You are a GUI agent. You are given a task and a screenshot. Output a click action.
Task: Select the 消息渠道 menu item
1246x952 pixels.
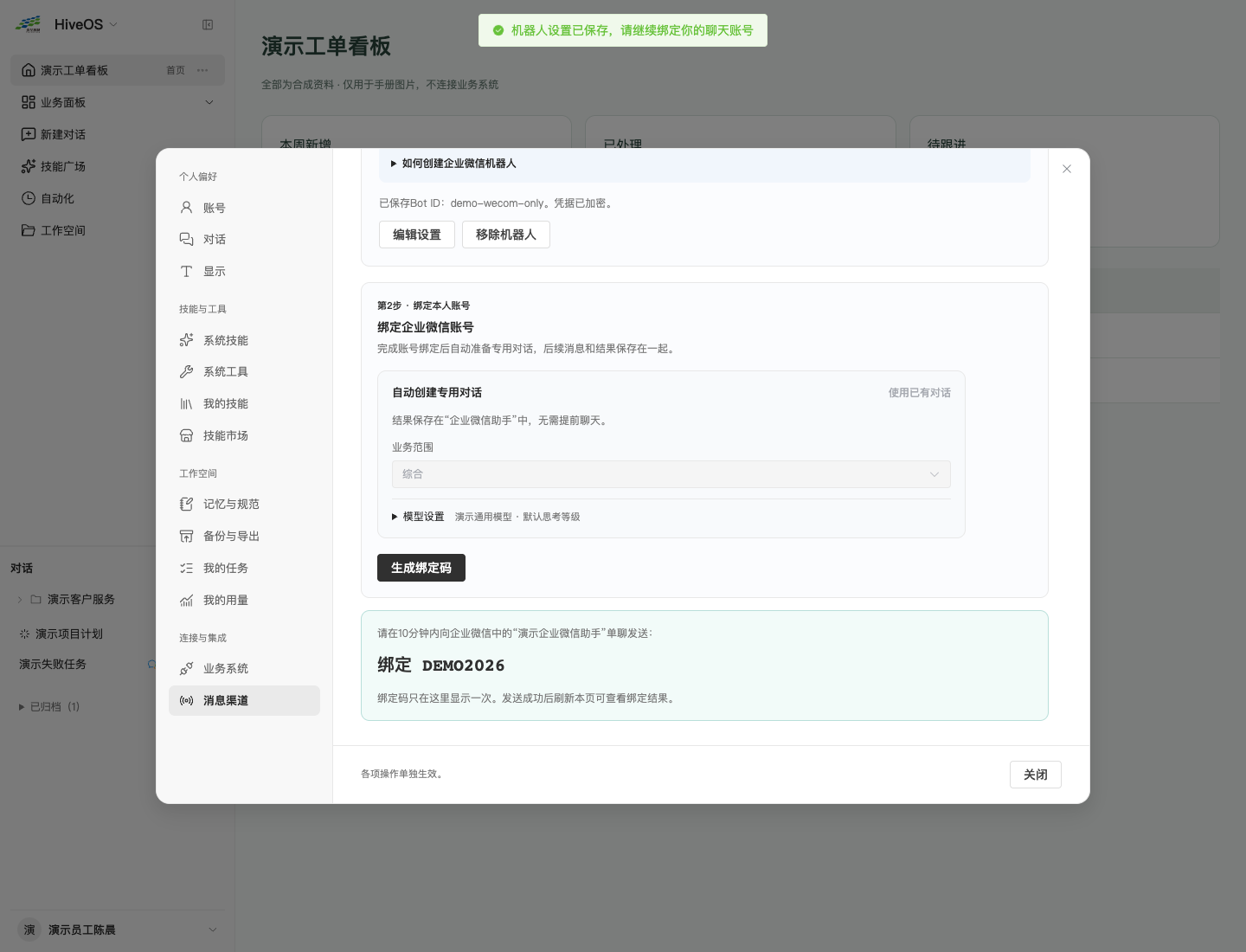244,700
